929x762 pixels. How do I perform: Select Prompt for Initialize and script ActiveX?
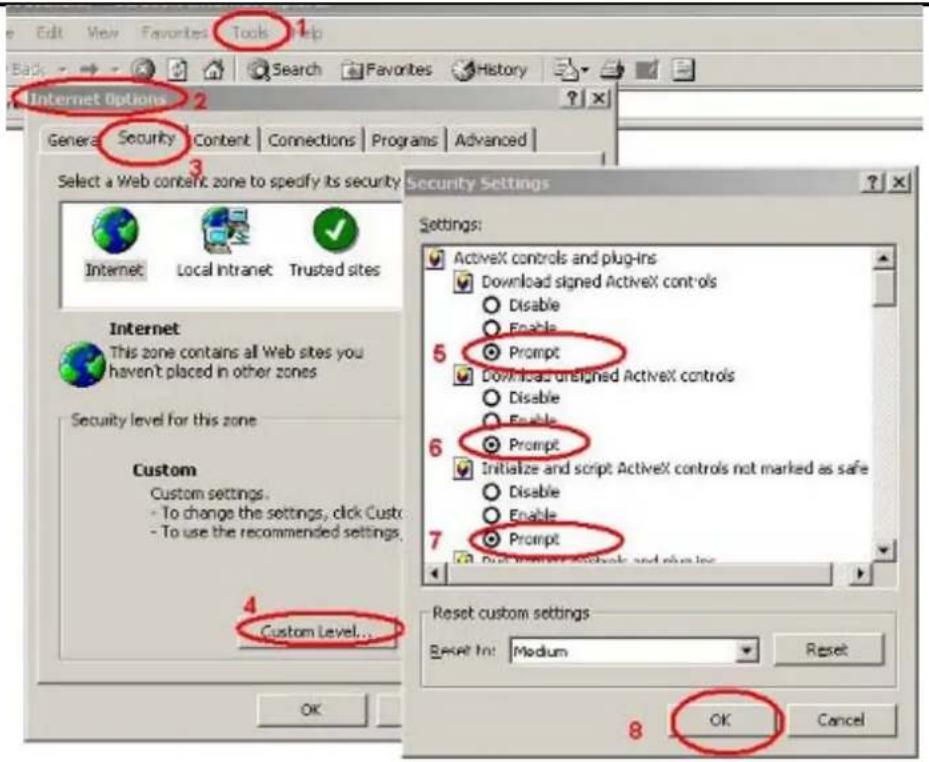coord(491,539)
